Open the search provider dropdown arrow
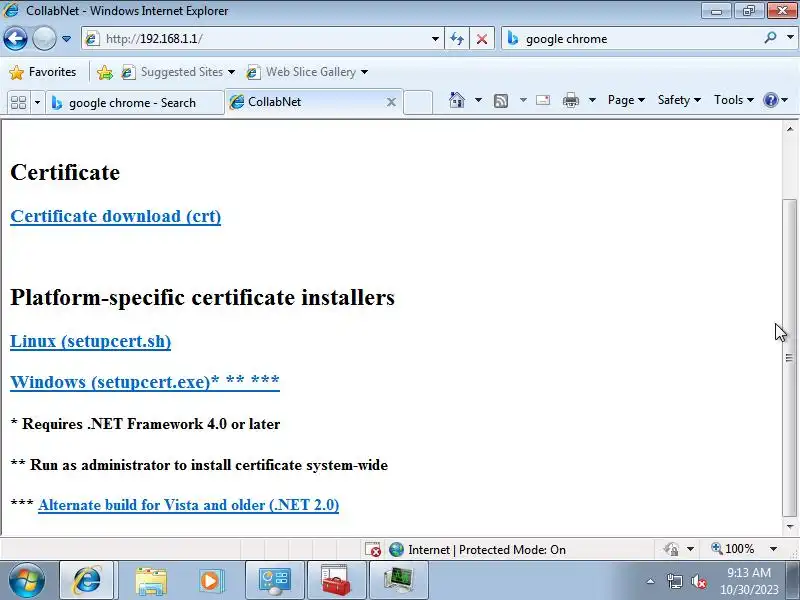The image size is (800, 600). click(790, 38)
